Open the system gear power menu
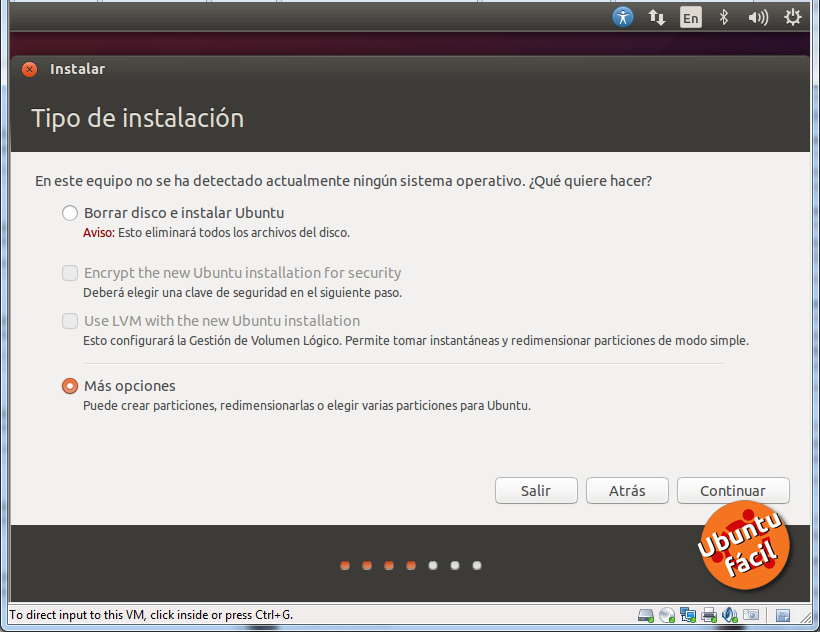Viewport: 820px width, 632px height. click(x=792, y=18)
